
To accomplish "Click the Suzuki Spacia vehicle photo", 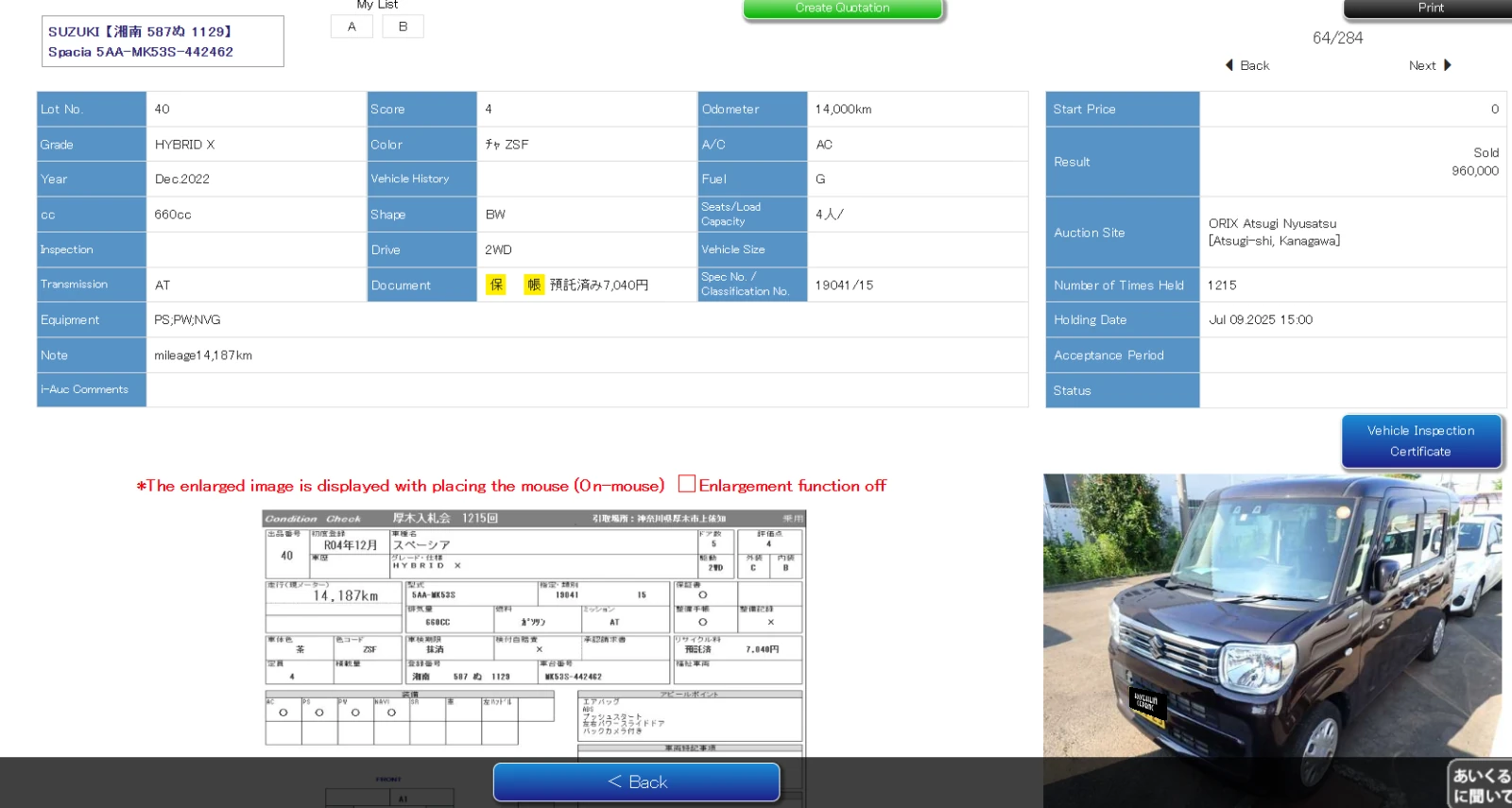I will point(1271,624).
